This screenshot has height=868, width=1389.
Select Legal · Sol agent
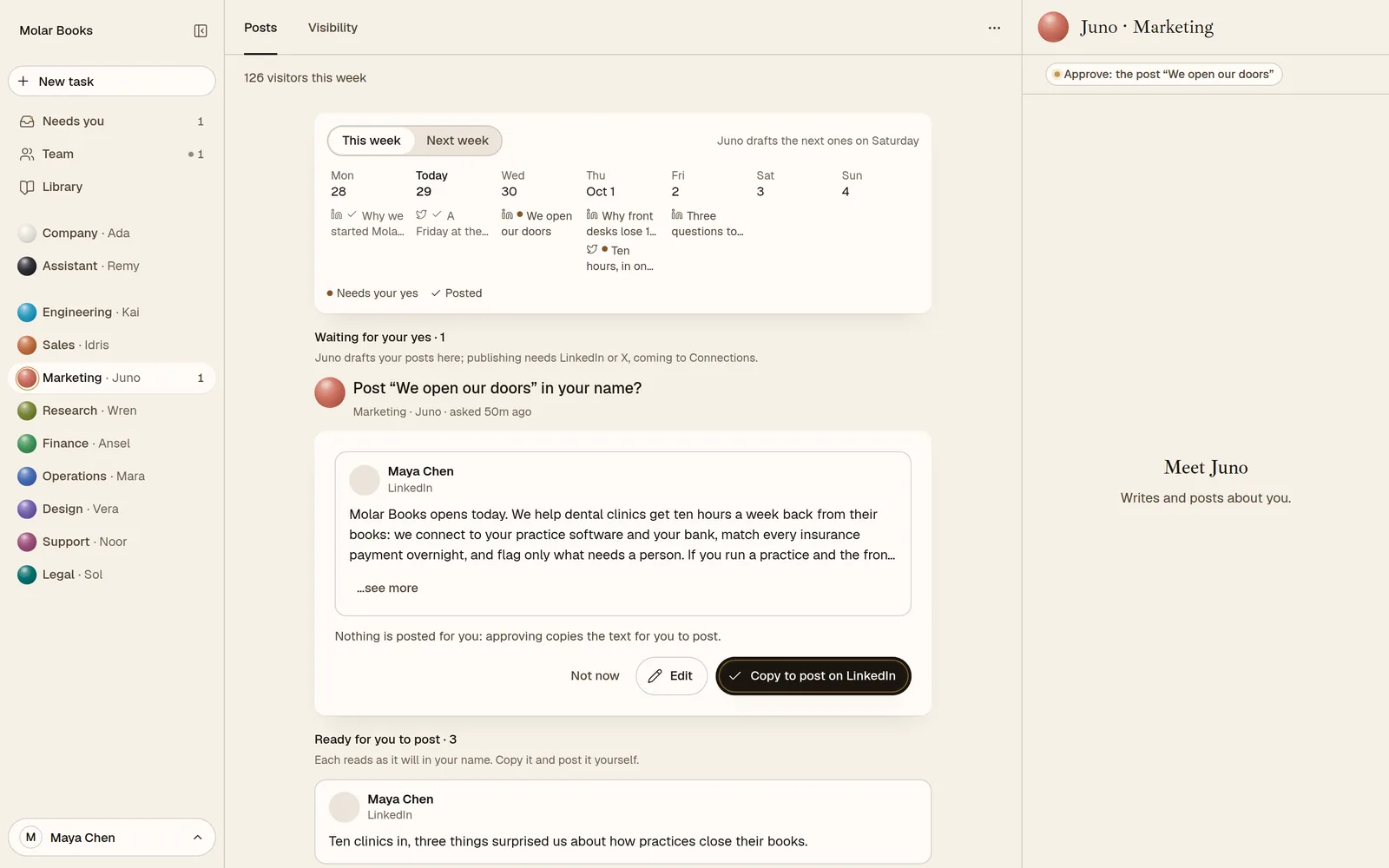click(111, 575)
